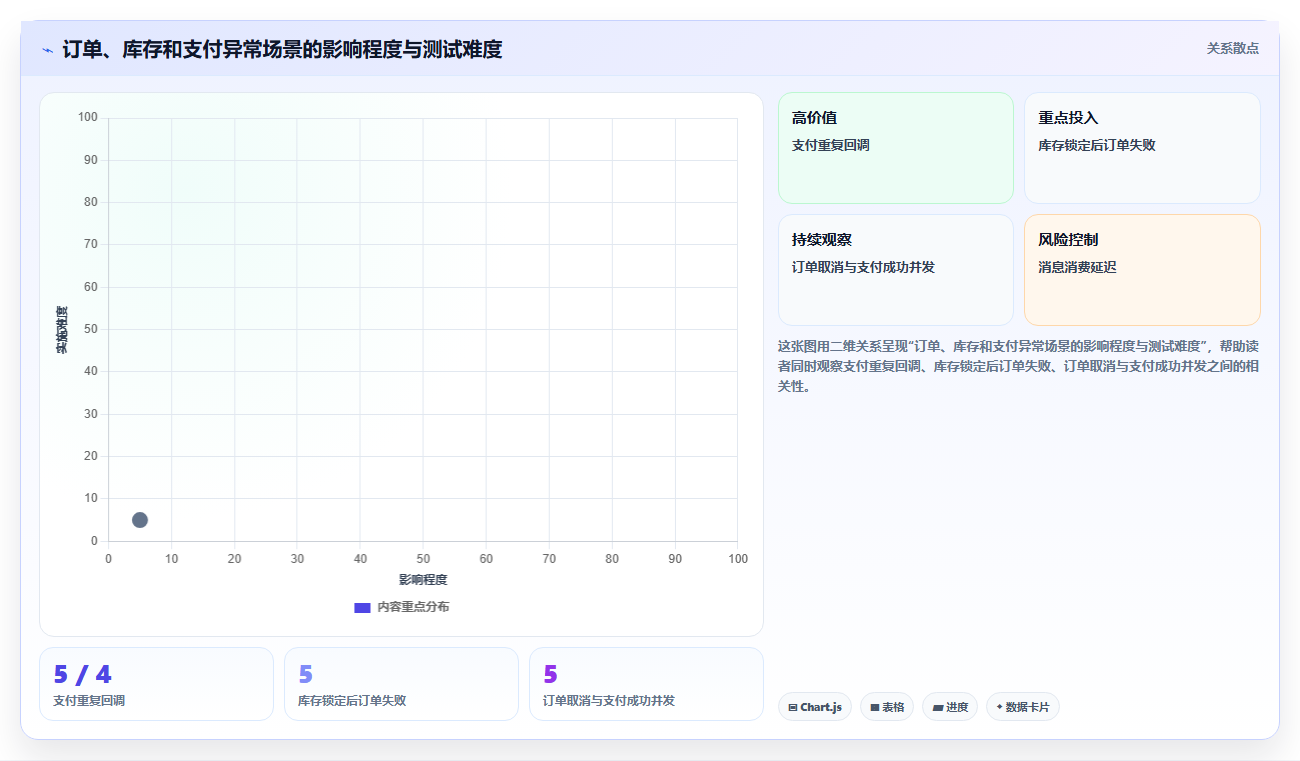Select the gray scatter data point

click(140, 520)
